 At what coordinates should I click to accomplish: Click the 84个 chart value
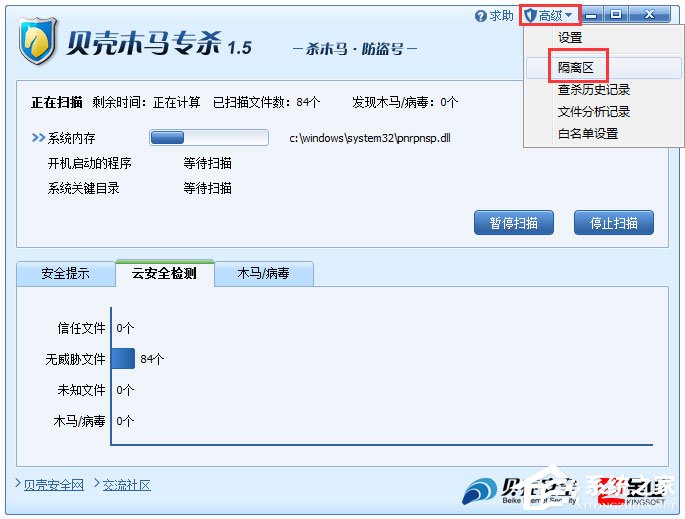point(152,359)
